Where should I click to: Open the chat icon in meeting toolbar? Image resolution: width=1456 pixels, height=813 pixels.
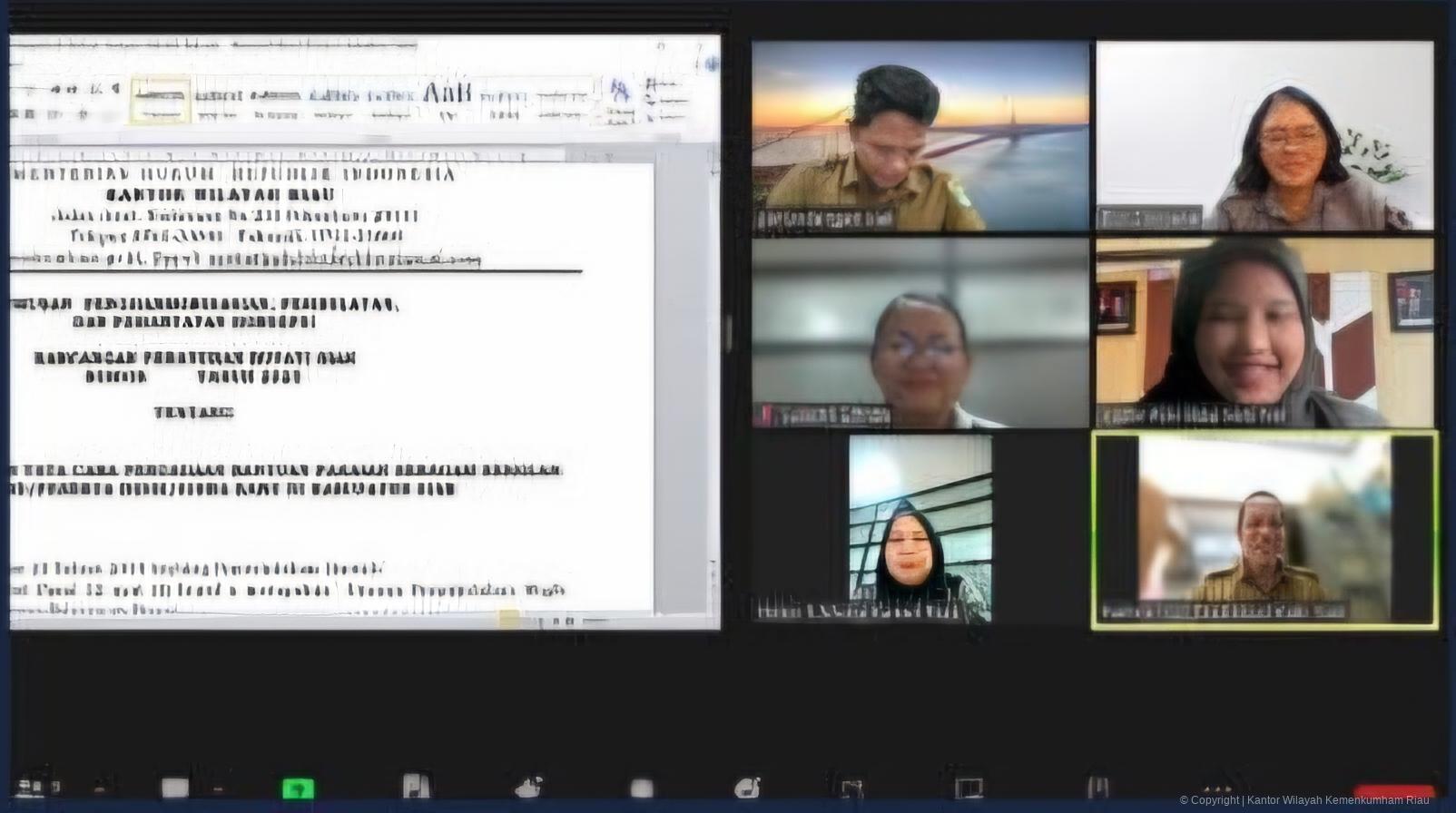pyautogui.click(x=528, y=786)
